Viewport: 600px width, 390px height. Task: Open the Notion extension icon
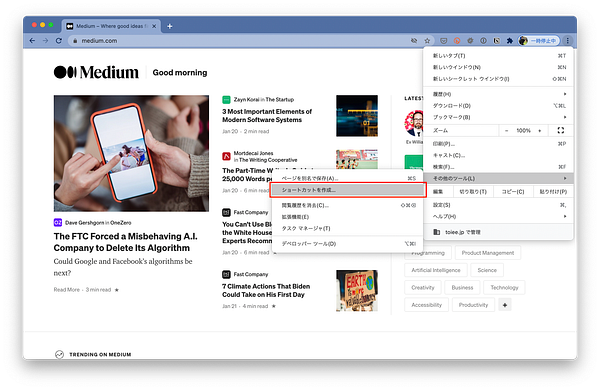[497, 41]
